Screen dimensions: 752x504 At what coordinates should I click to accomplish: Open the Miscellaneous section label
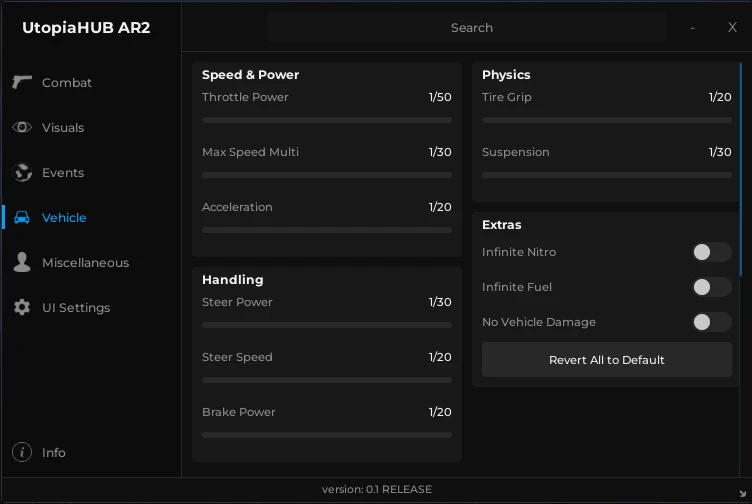[85, 263]
